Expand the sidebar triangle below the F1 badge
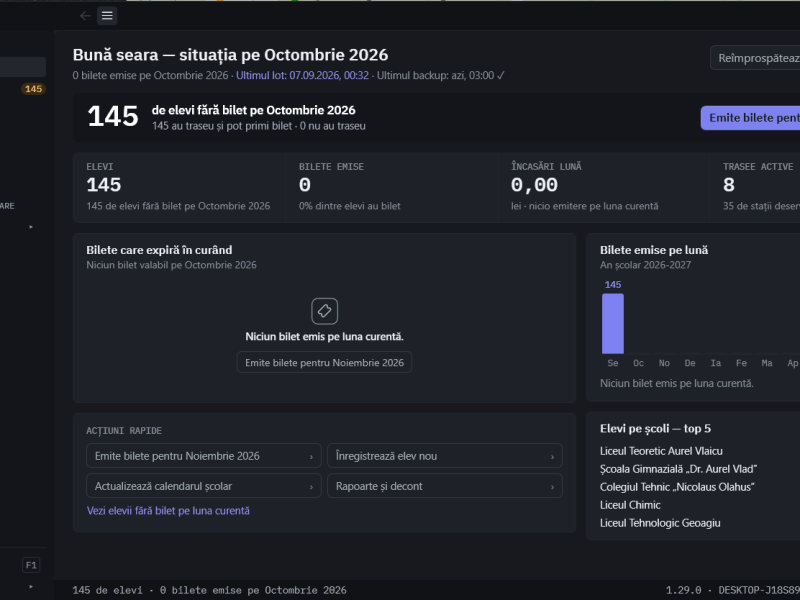Viewport: 800px width, 600px height. 31,587
